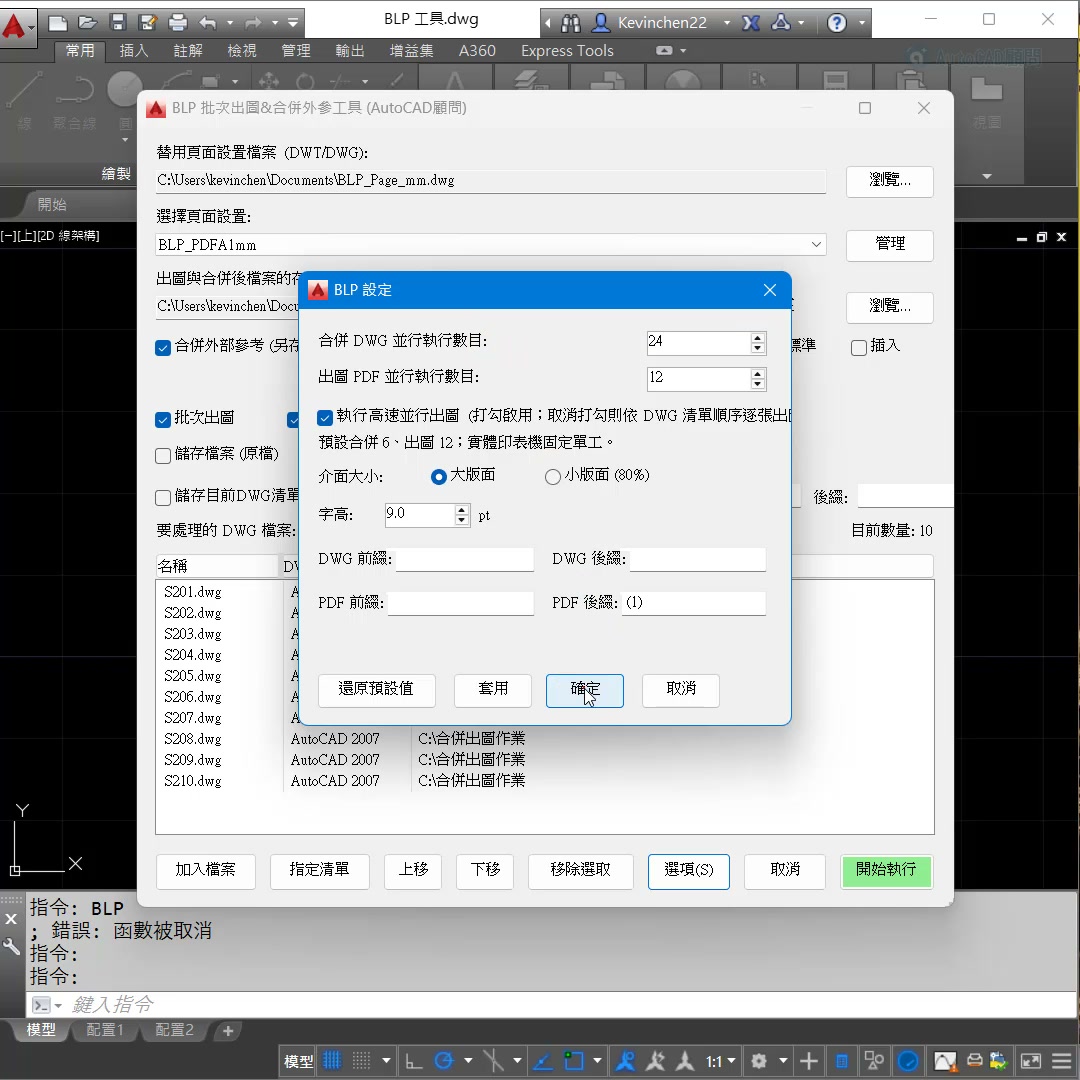Image resolution: width=1080 pixels, height=1080 pixels.
Task: Select S205.dwg in the file list
Action: pyautogui.click(x=193, y=676)
